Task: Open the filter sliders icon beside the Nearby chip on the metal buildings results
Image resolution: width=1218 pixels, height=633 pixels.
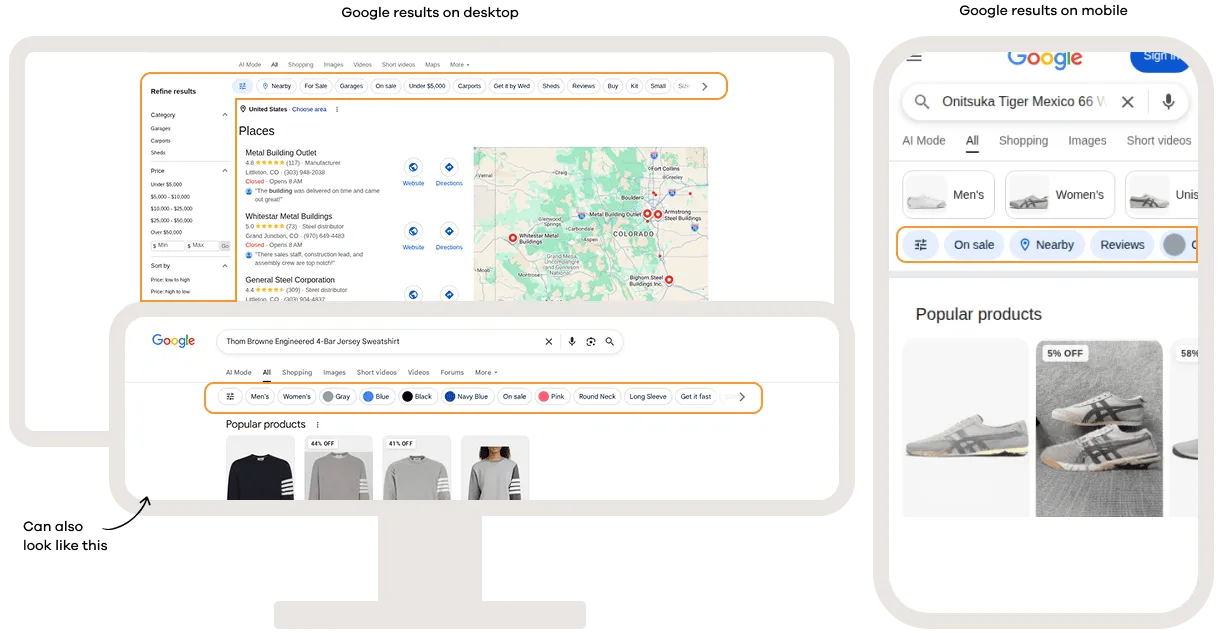Action: coord(242,86)
